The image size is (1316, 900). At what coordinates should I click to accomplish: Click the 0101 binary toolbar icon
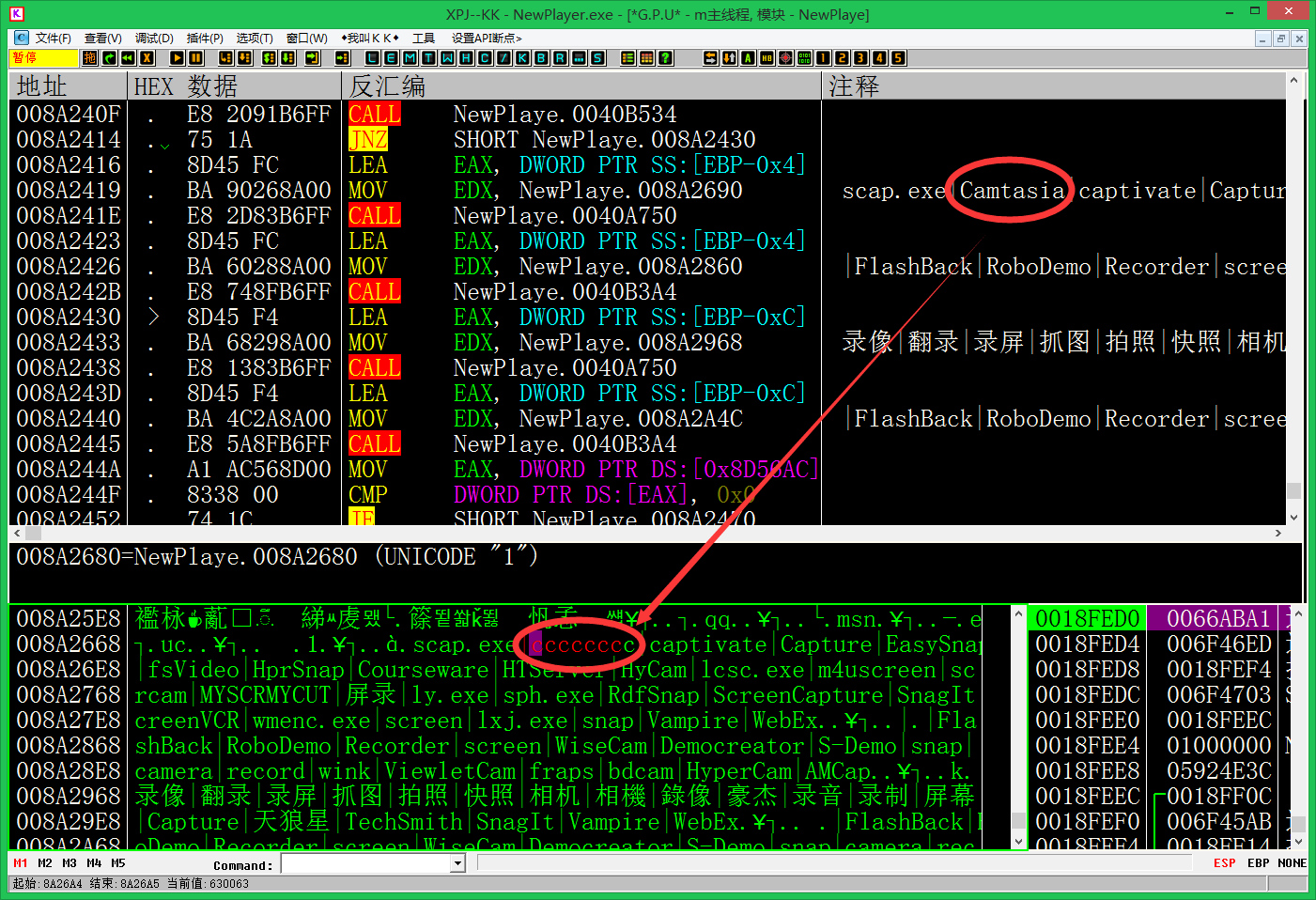tap(805, 58)
